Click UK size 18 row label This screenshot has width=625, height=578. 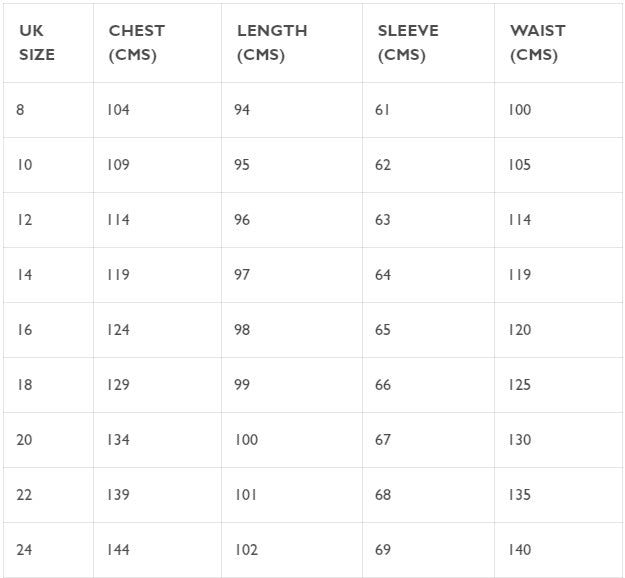pyautogui.click(x=24, y=385)
